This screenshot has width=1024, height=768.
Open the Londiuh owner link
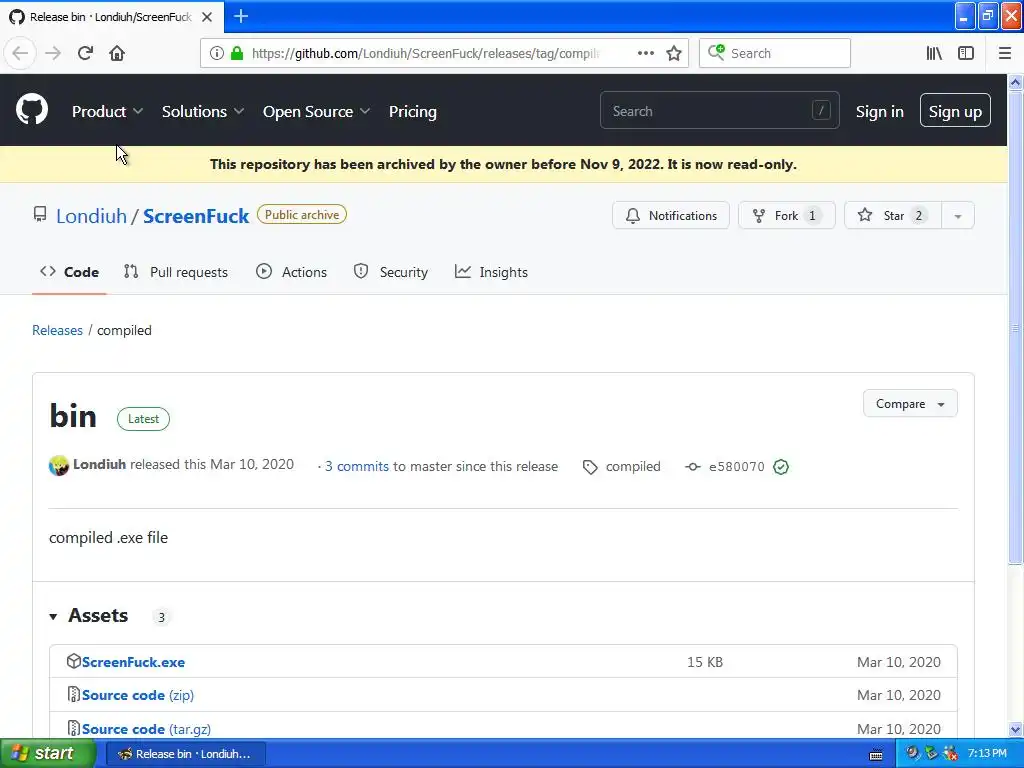pyautogui.click(x=91, y=216)
